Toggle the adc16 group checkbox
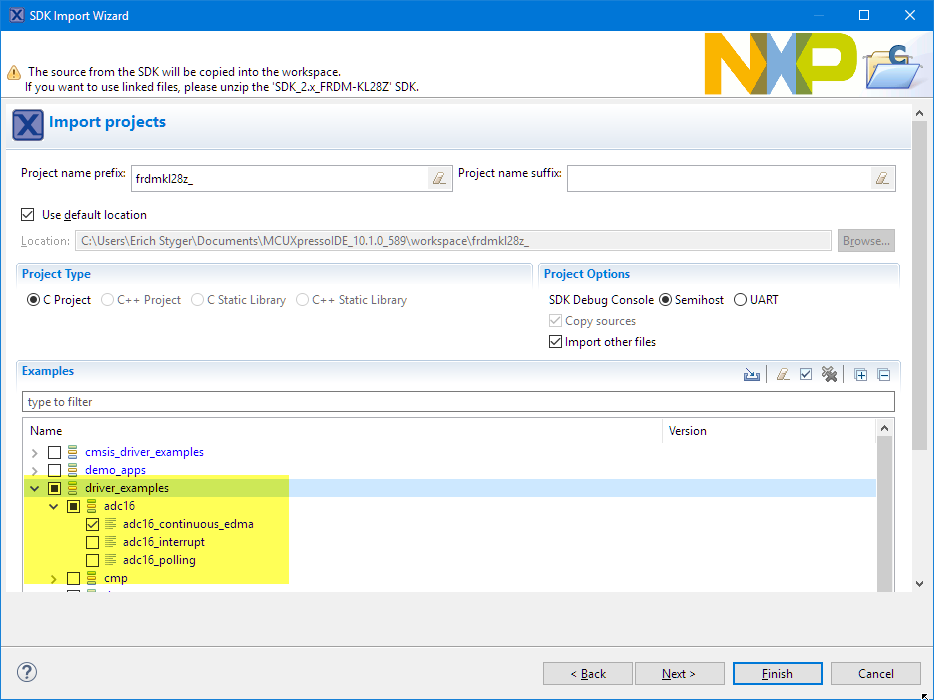The image size is (934, 700). [73, 506]
